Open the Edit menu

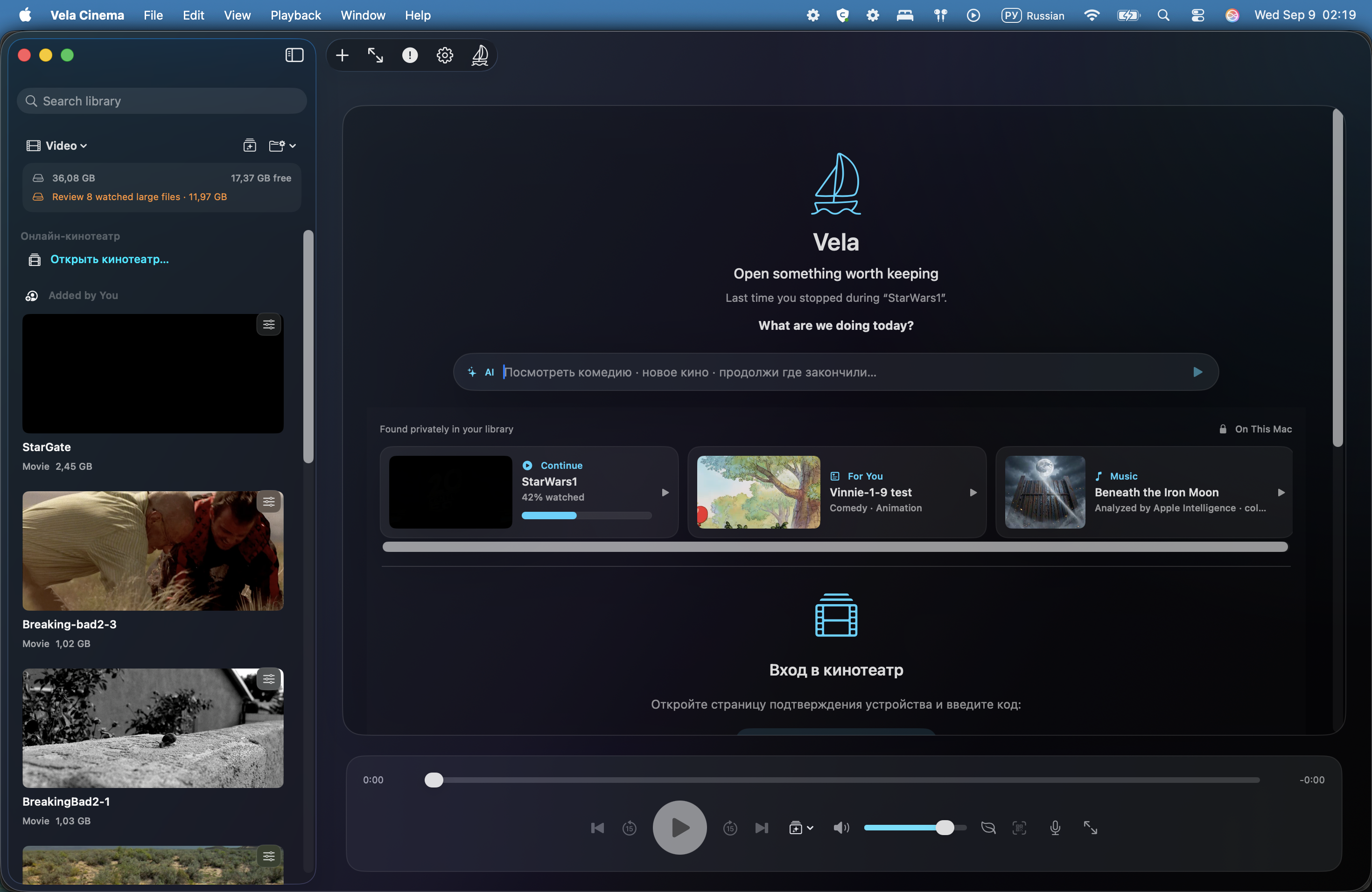(194, 15)
